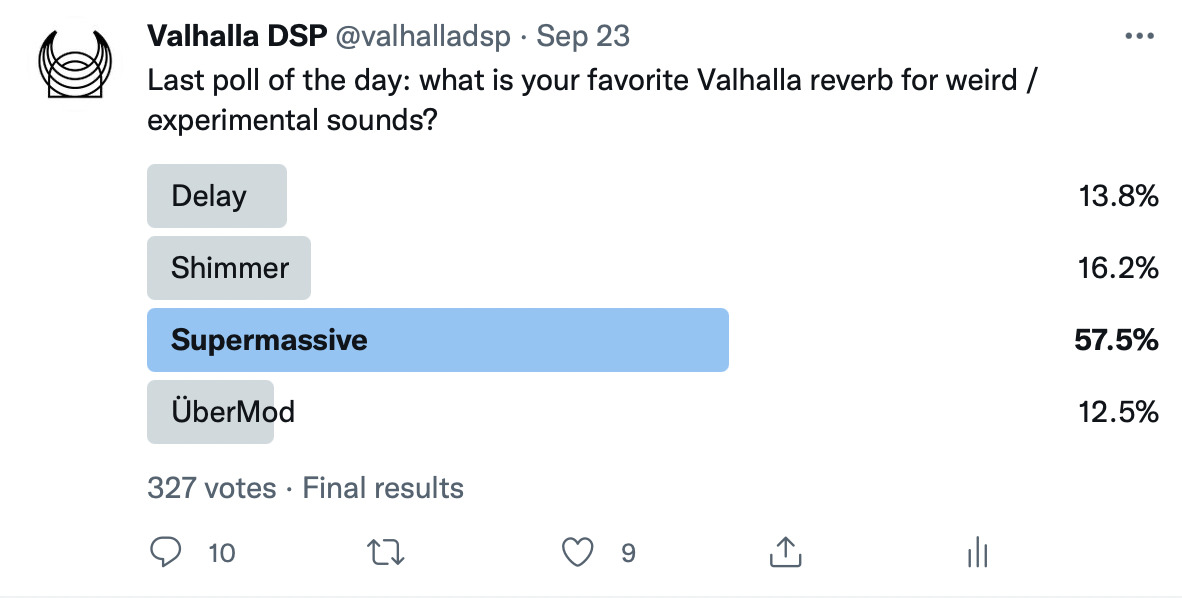Click the reply count number 10
Image resolution: width=1182 pixels, height=598 pixels.
222,552
